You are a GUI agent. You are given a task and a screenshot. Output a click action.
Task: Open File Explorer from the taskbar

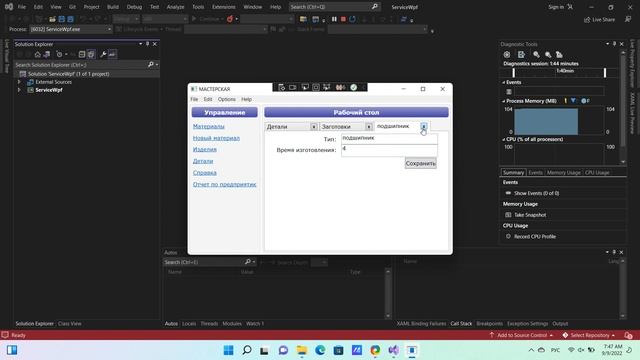[x=302, y=350]
